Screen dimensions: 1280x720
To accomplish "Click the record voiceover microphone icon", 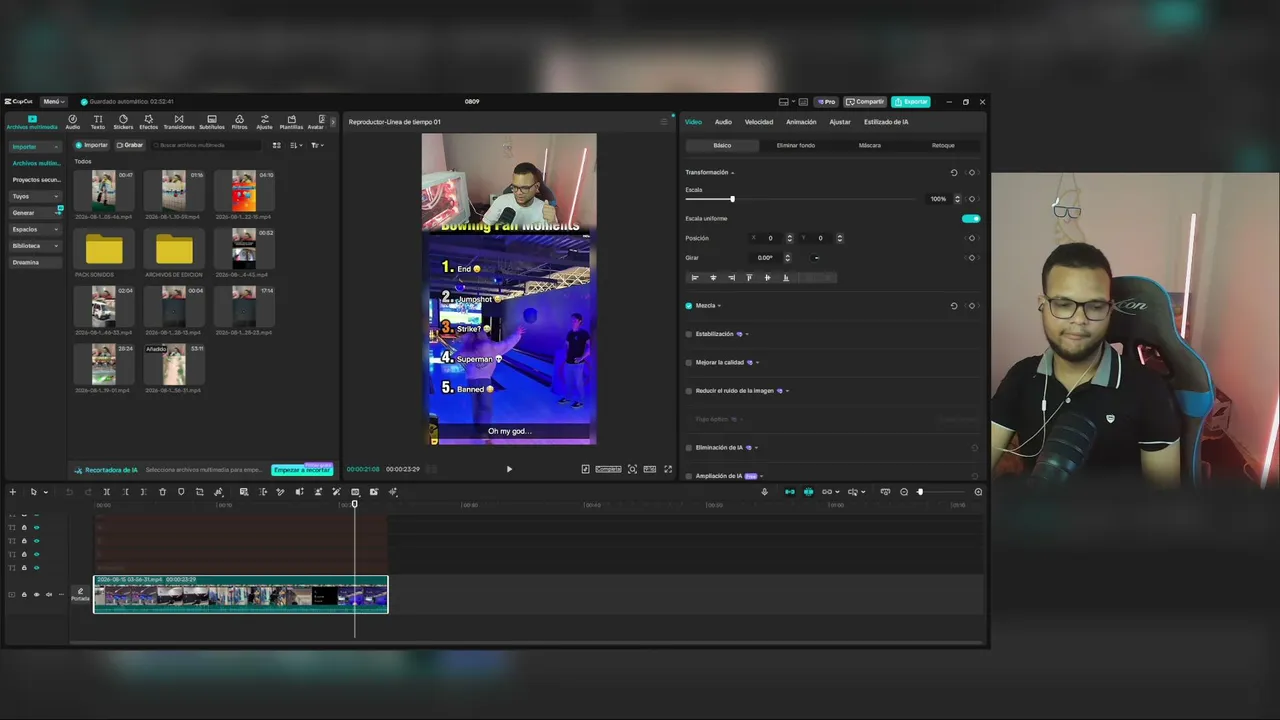I will click(764, 492).
